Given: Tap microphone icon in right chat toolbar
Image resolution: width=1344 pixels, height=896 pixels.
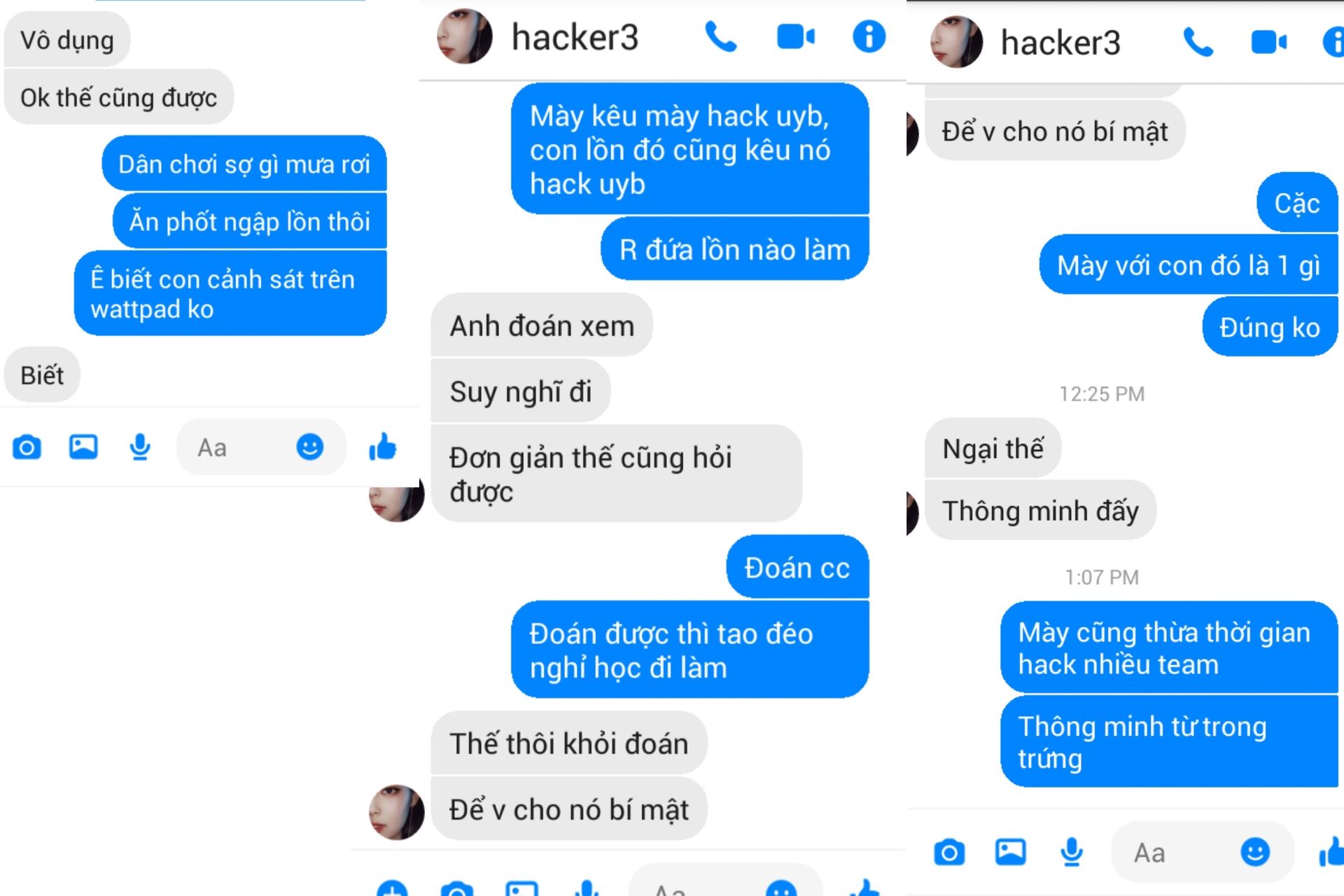Looking at the screenshot, I should click(x=1072, y=852).
